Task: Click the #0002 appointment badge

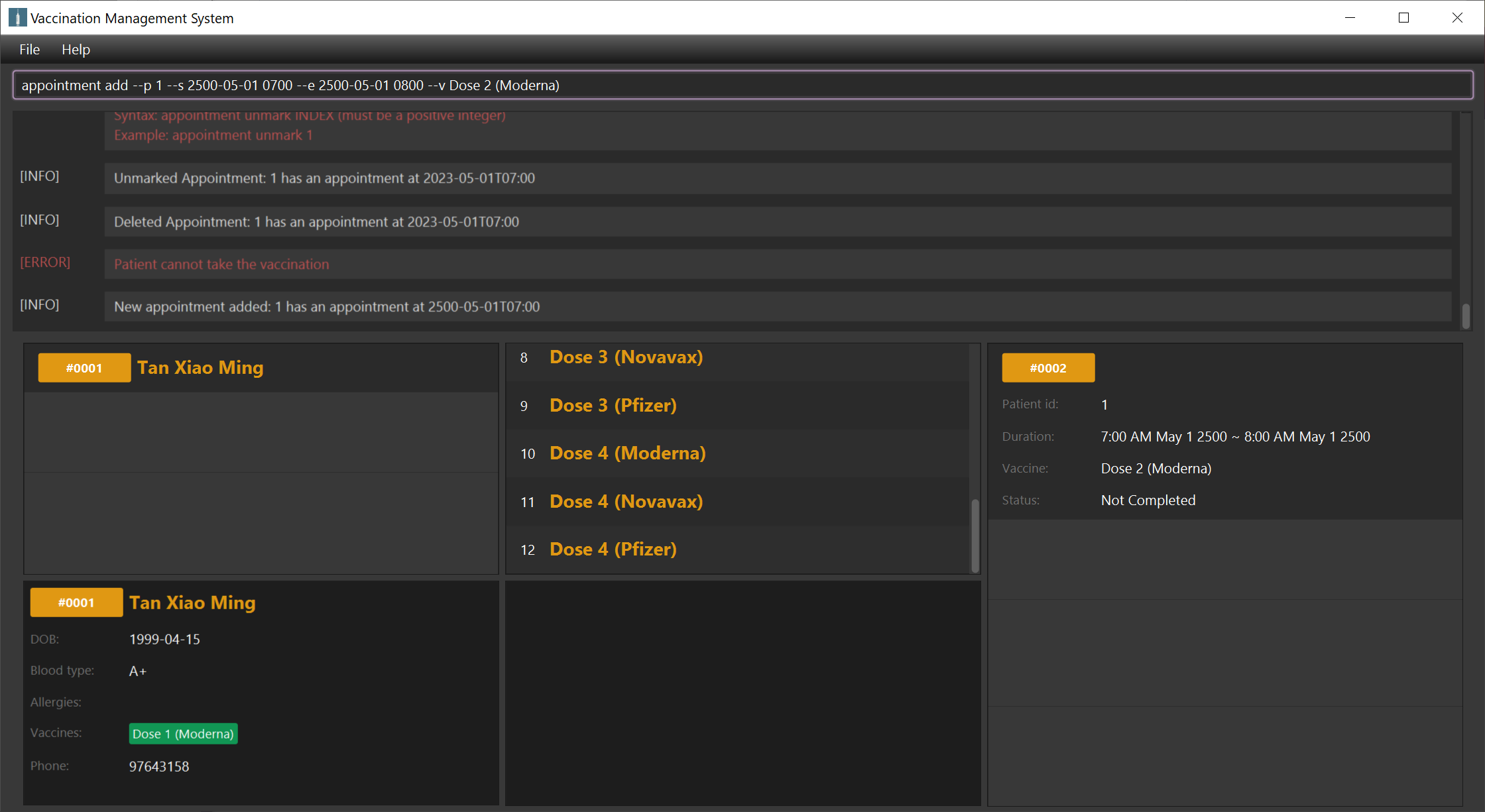Action: (x=1047, y=368)
